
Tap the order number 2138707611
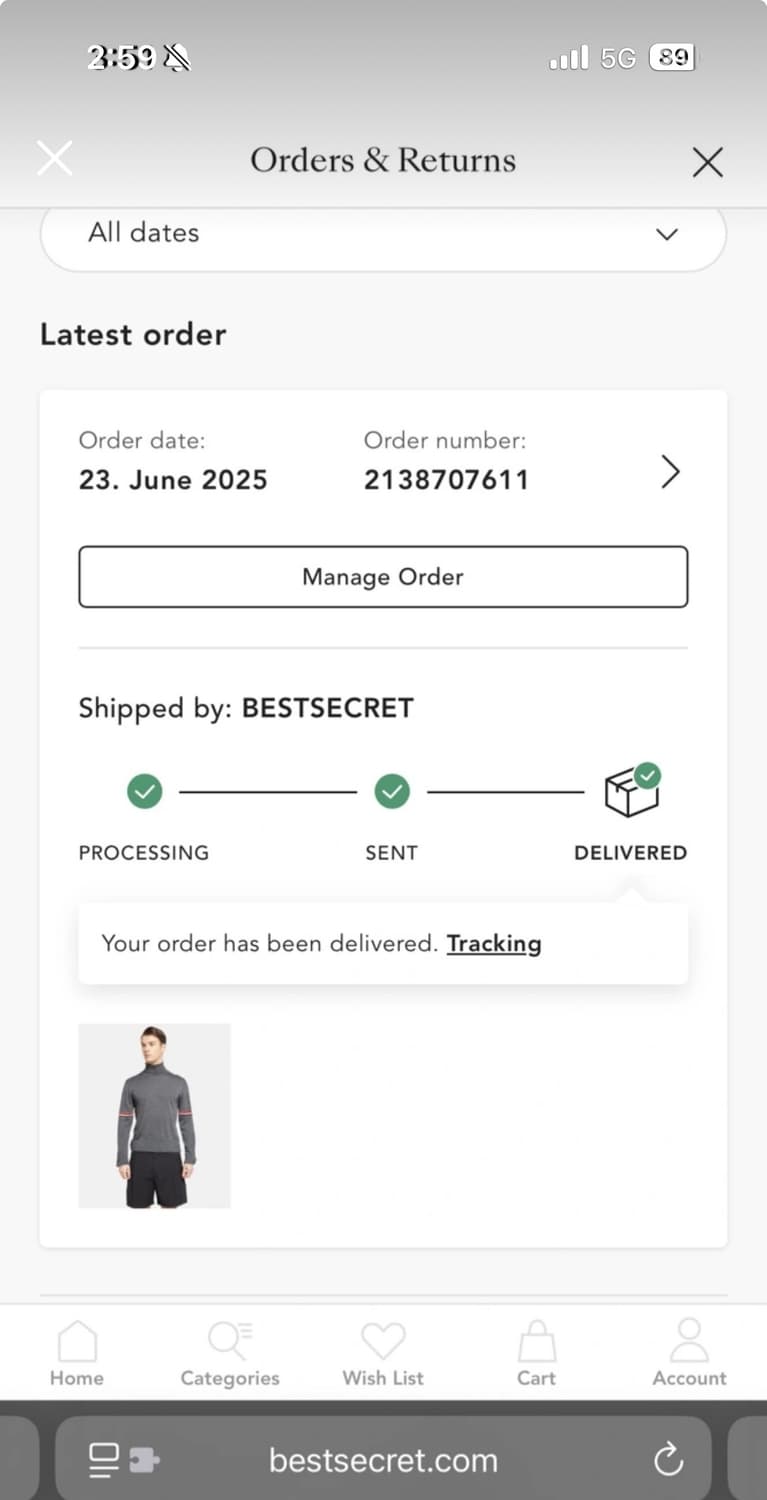coord(446,480)
